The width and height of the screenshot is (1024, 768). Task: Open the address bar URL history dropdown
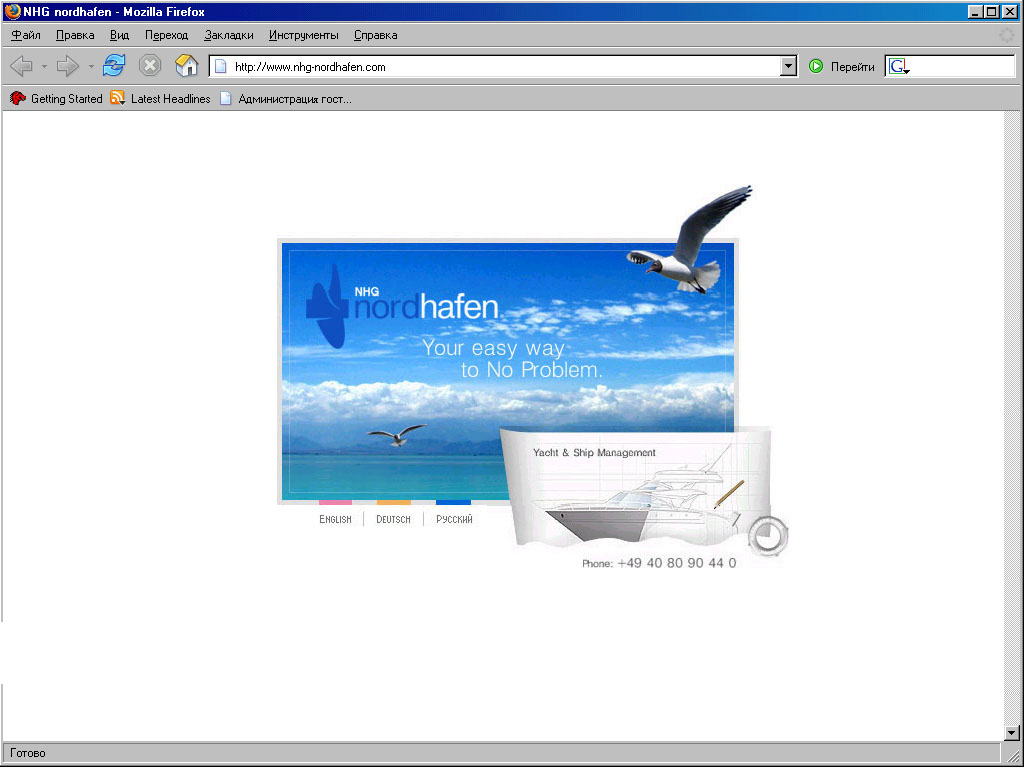tap(789, 66)
